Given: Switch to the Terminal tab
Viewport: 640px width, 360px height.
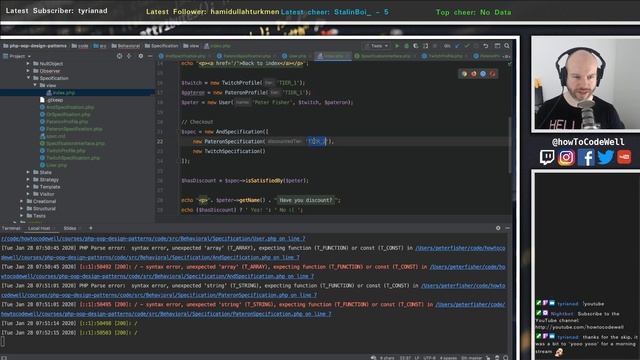Looking at the screenshot, I should point(11,228).
